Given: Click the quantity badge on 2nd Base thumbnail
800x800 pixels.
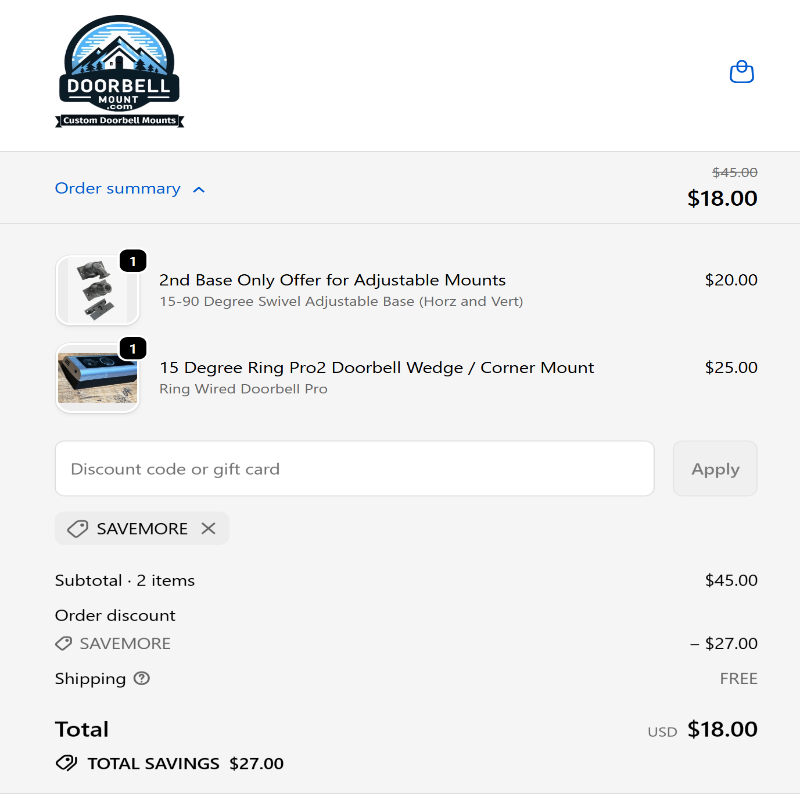Looking at the screenshot, I should pos(133,261).
